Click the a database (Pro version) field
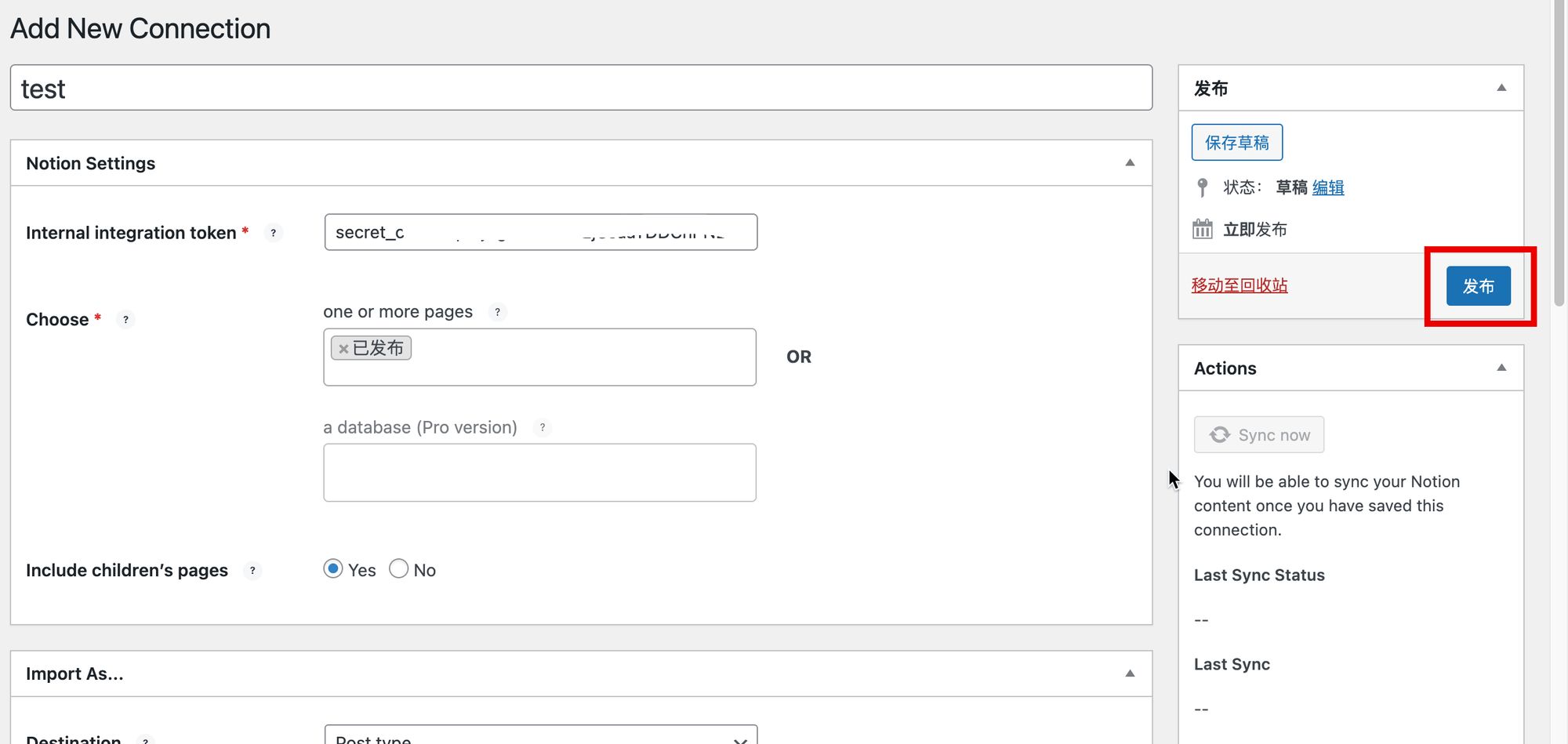Image resolution: width=1568 pixels, height=744 pixels. tap(539, 473)
